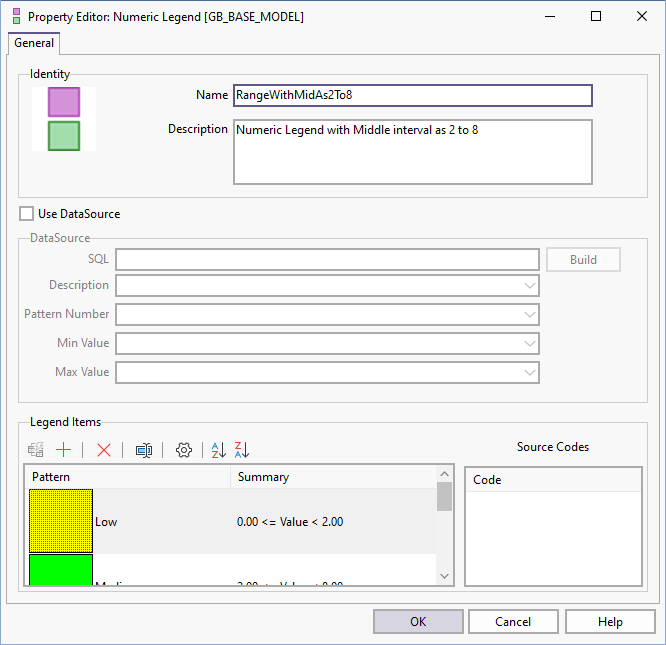The image size is (666, 645).
Task: Open Help for this dialog
Action: pos(610,622)
